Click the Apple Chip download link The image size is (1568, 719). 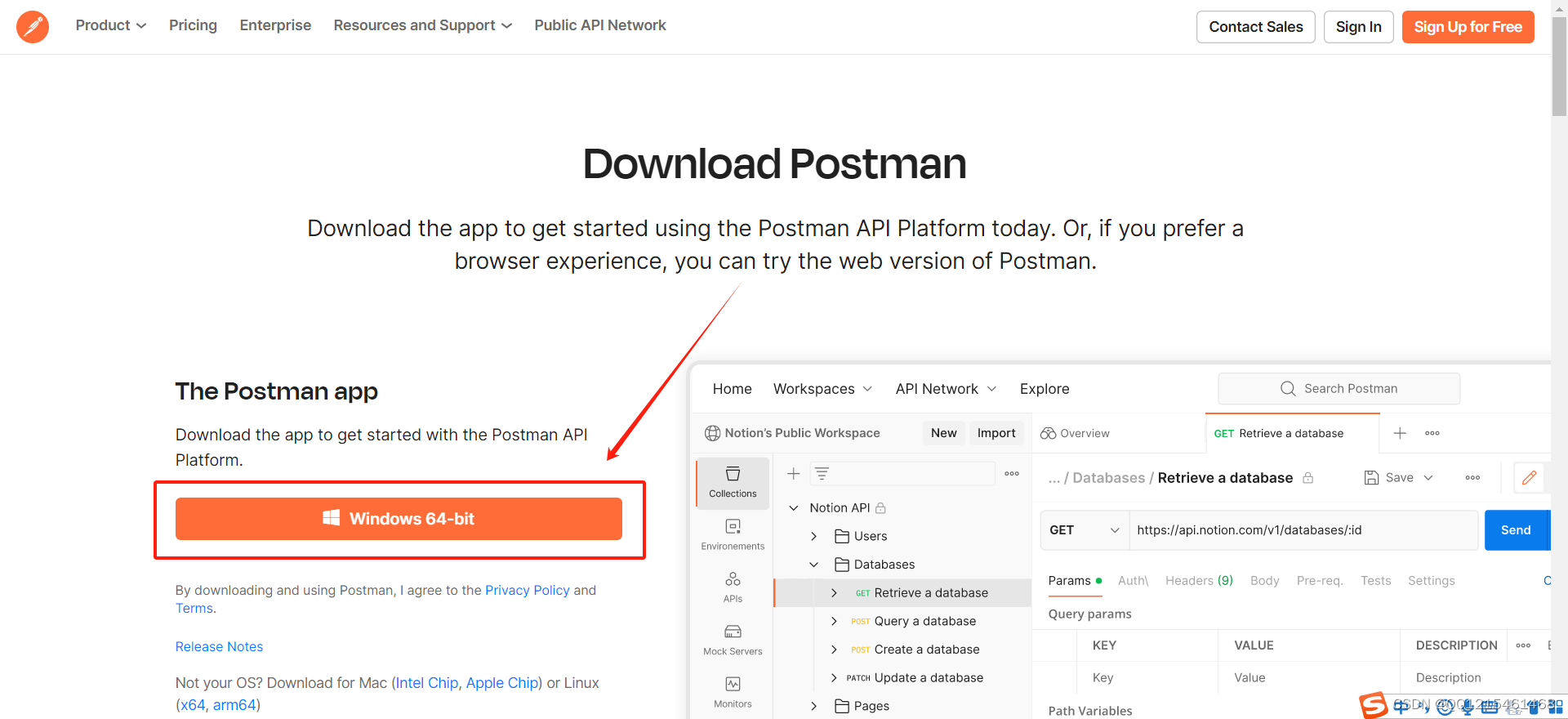coord(502,683)
